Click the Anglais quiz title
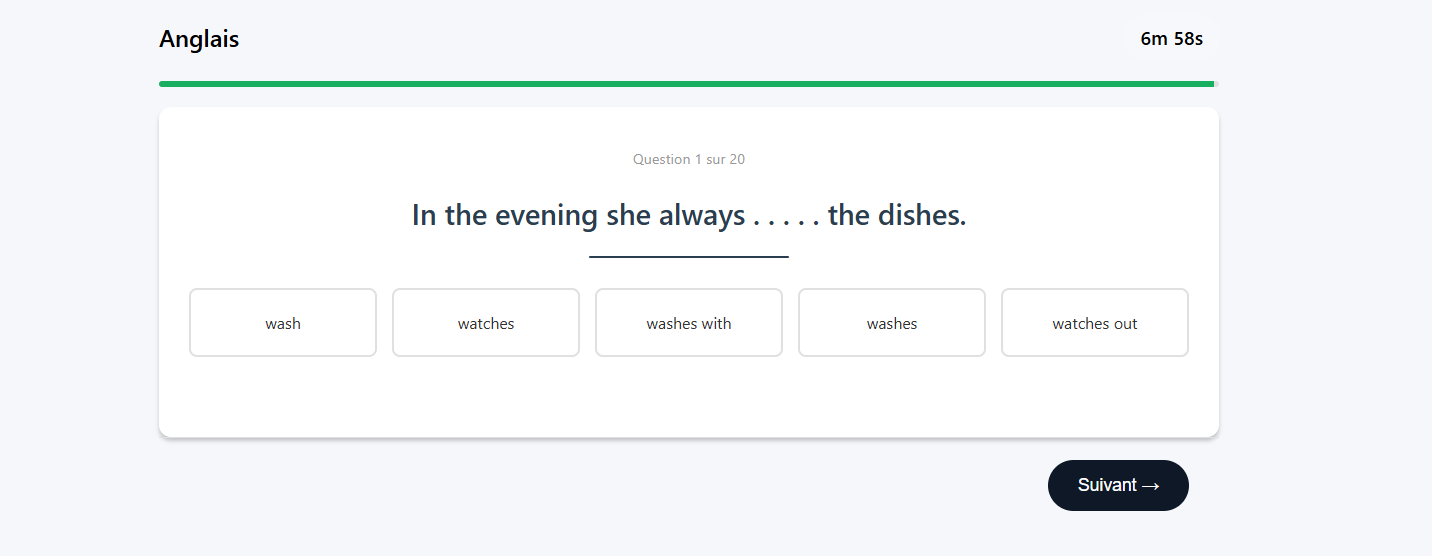 [x=199, y=39]
